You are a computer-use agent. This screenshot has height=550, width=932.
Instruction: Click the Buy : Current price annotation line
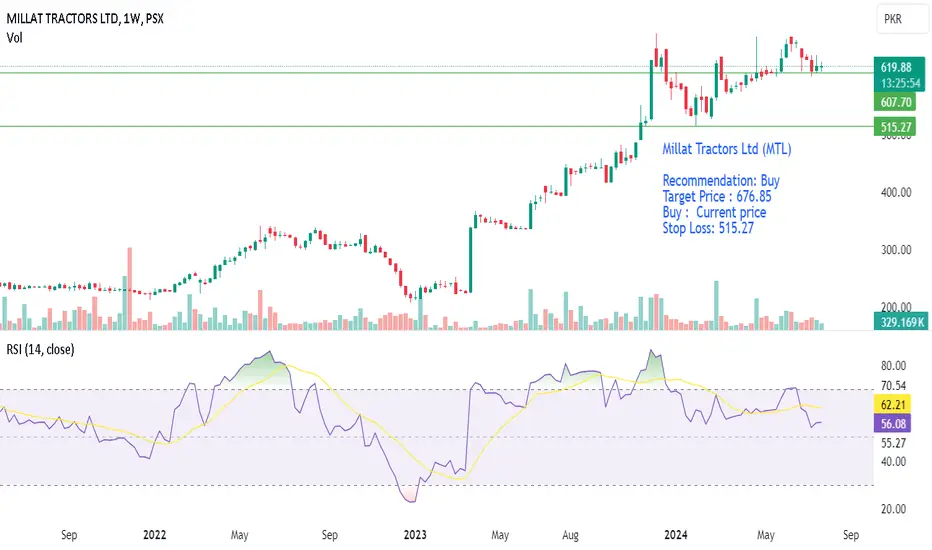pyautogui.click(x=714, y=212)
